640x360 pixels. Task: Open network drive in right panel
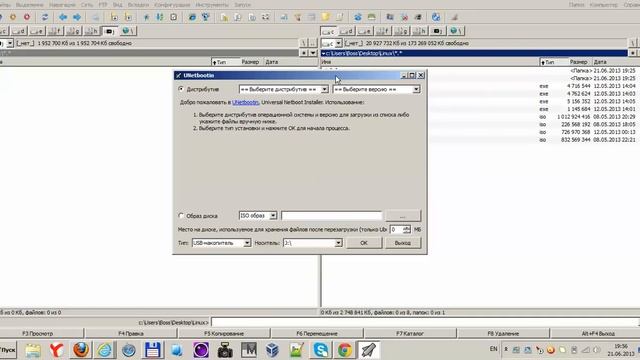pyautogui.click(x=456, y=31)
